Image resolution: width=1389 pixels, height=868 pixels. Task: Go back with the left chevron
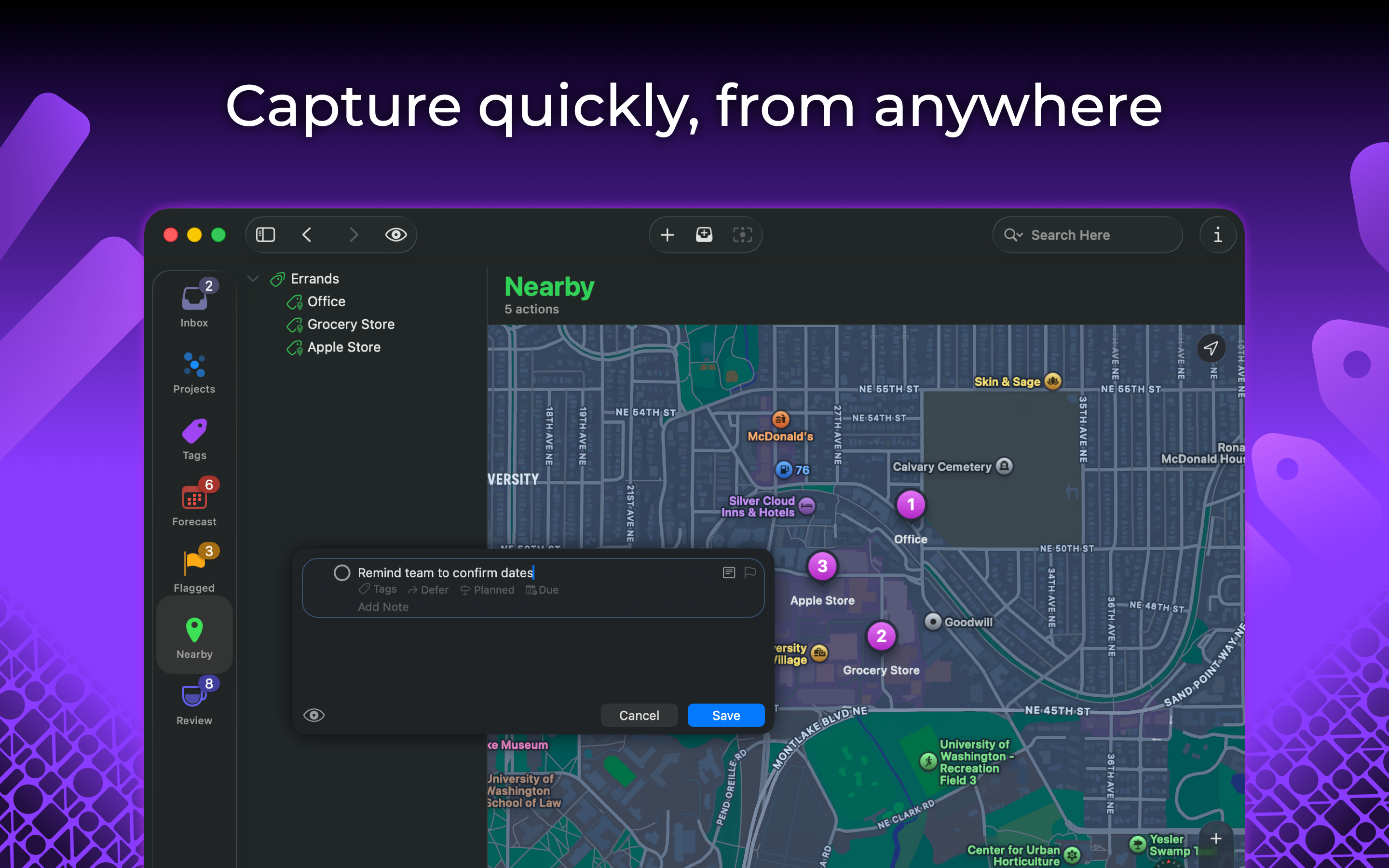click(307, 235)
